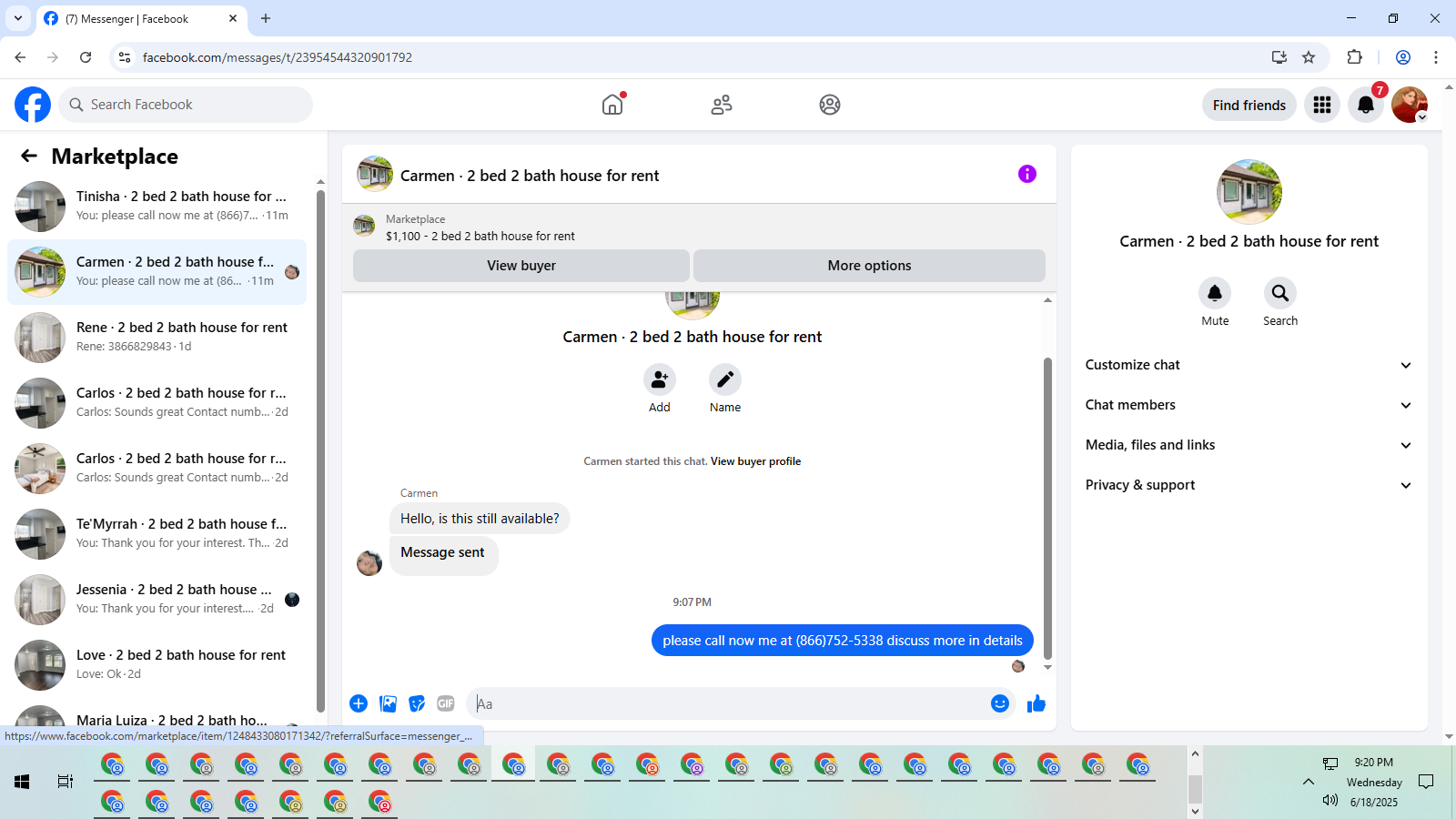Screen dimensions: 1456x819
Task: Click the browser address bar URL
Action: coord(277,57)
